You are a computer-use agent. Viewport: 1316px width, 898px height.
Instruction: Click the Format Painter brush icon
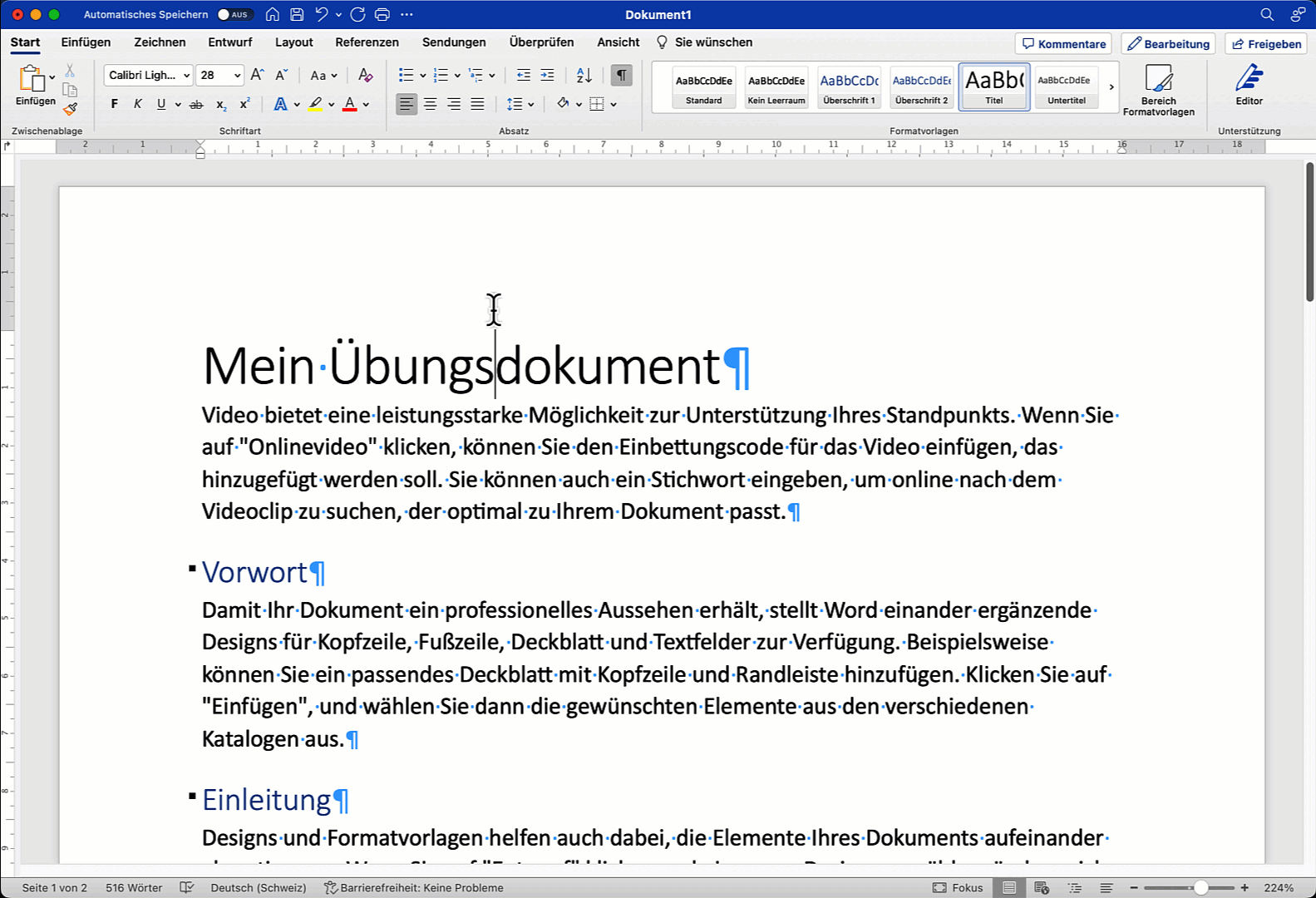(x=71, y=108)
